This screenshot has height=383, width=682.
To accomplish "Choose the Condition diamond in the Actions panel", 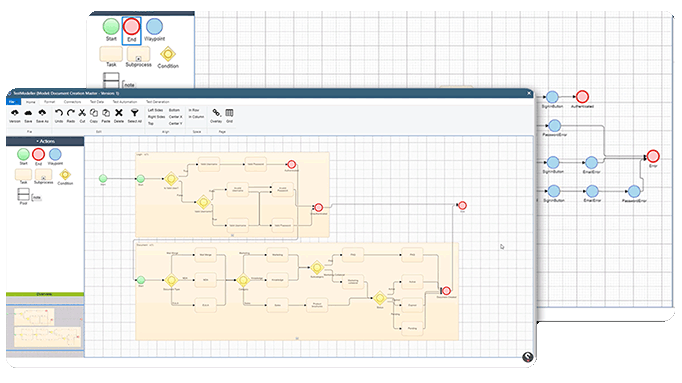I will pyautogui.click(x=65, y=175).
